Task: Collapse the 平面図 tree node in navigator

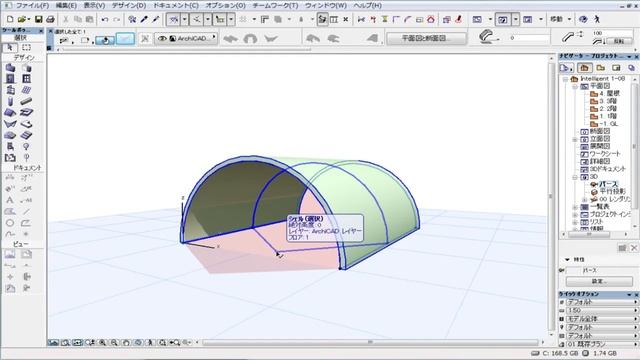Action: [575, 87]
